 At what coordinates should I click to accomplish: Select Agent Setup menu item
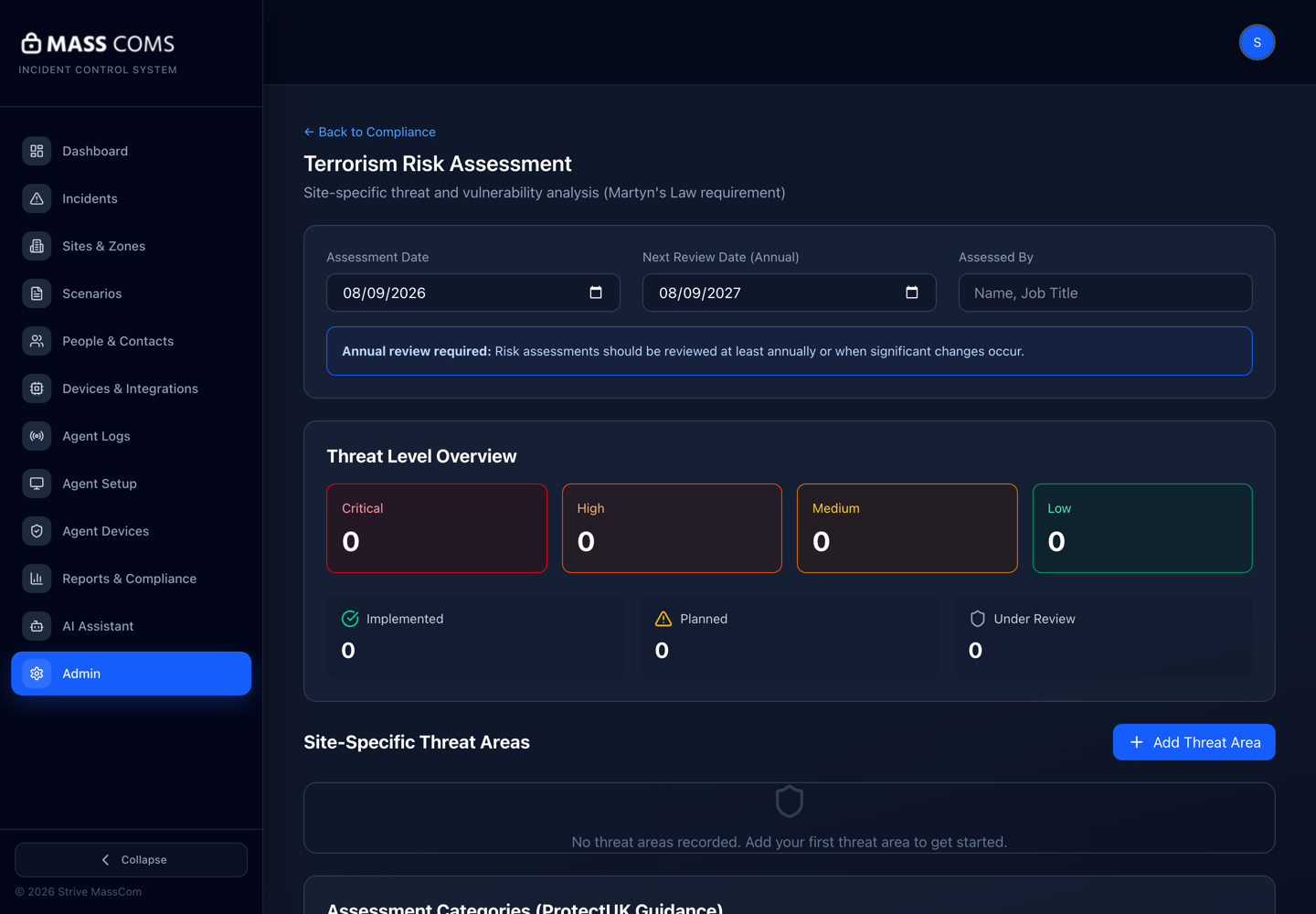coord(132,484)
